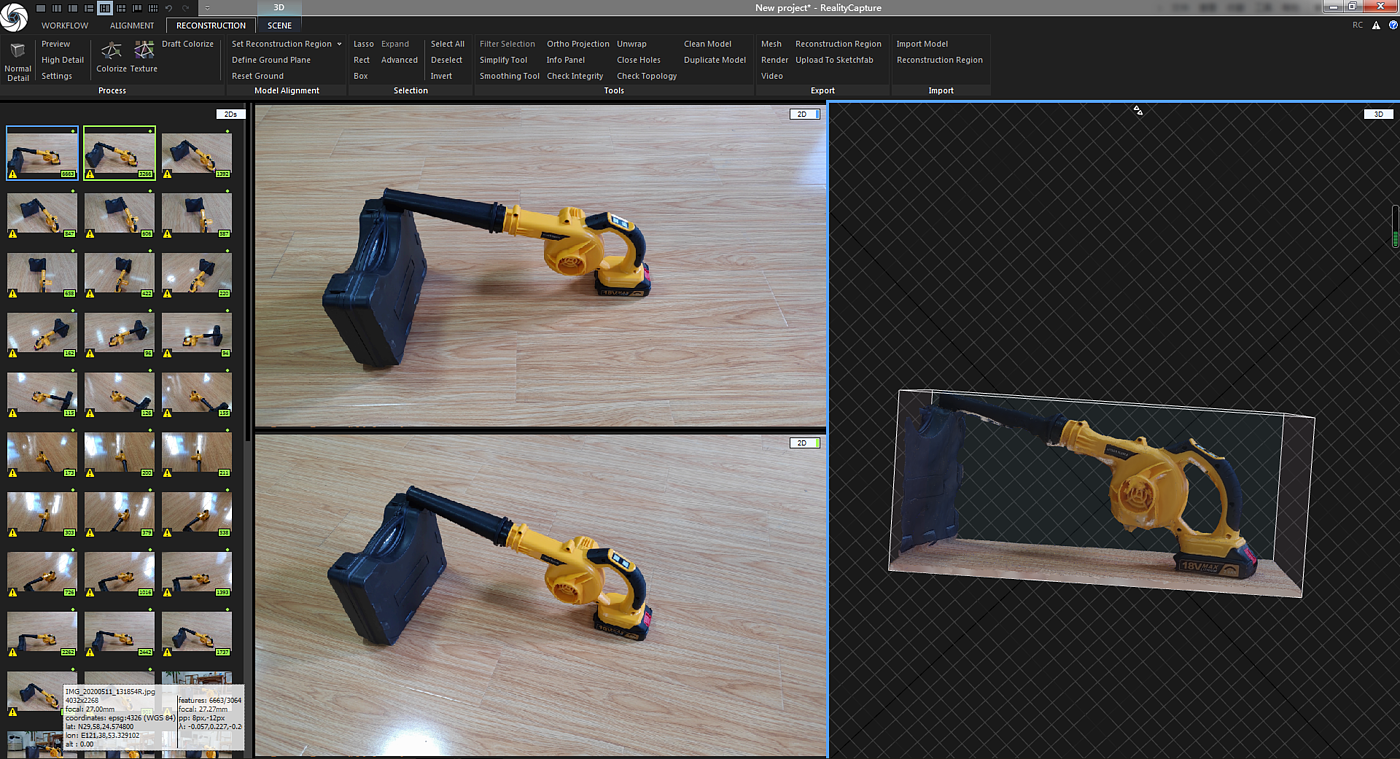Click the Close Holes tool

click(x=638, y=60)
